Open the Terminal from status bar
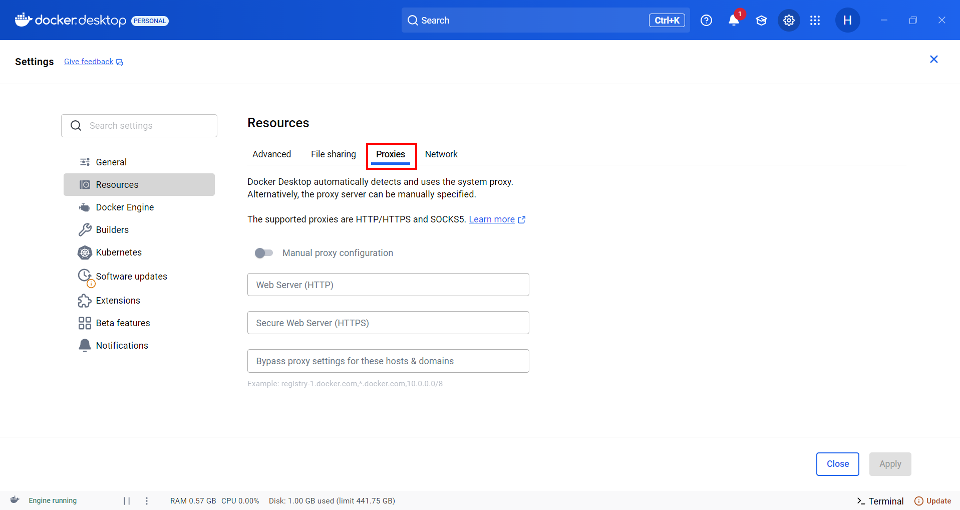The image size is (960, 510). [x=880, y=501]
